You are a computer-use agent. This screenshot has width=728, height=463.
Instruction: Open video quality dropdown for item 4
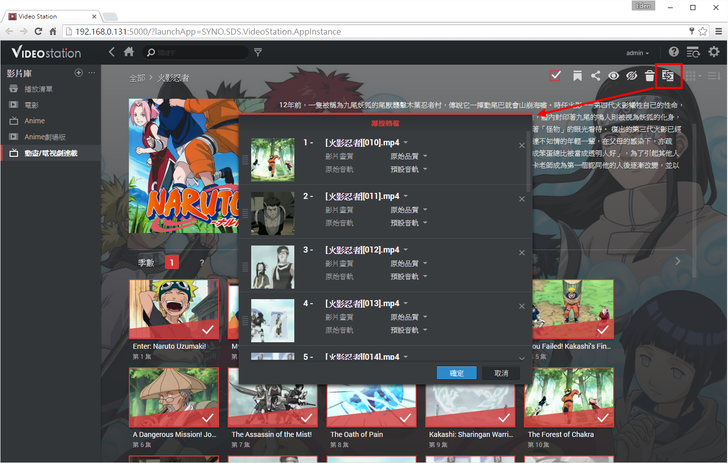click(x=409, y=317)
